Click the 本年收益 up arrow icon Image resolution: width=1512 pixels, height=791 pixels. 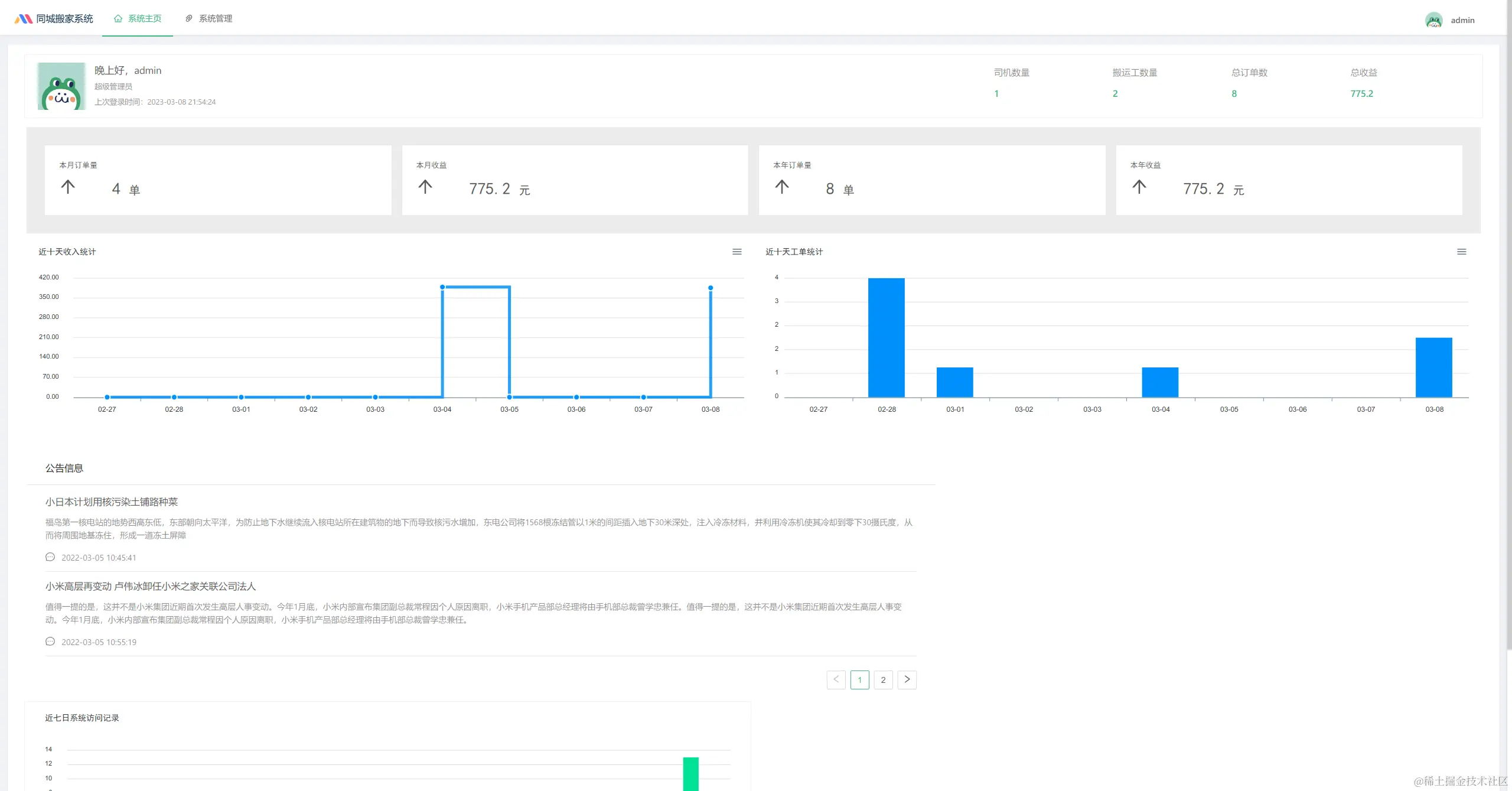pos(1139,187)
